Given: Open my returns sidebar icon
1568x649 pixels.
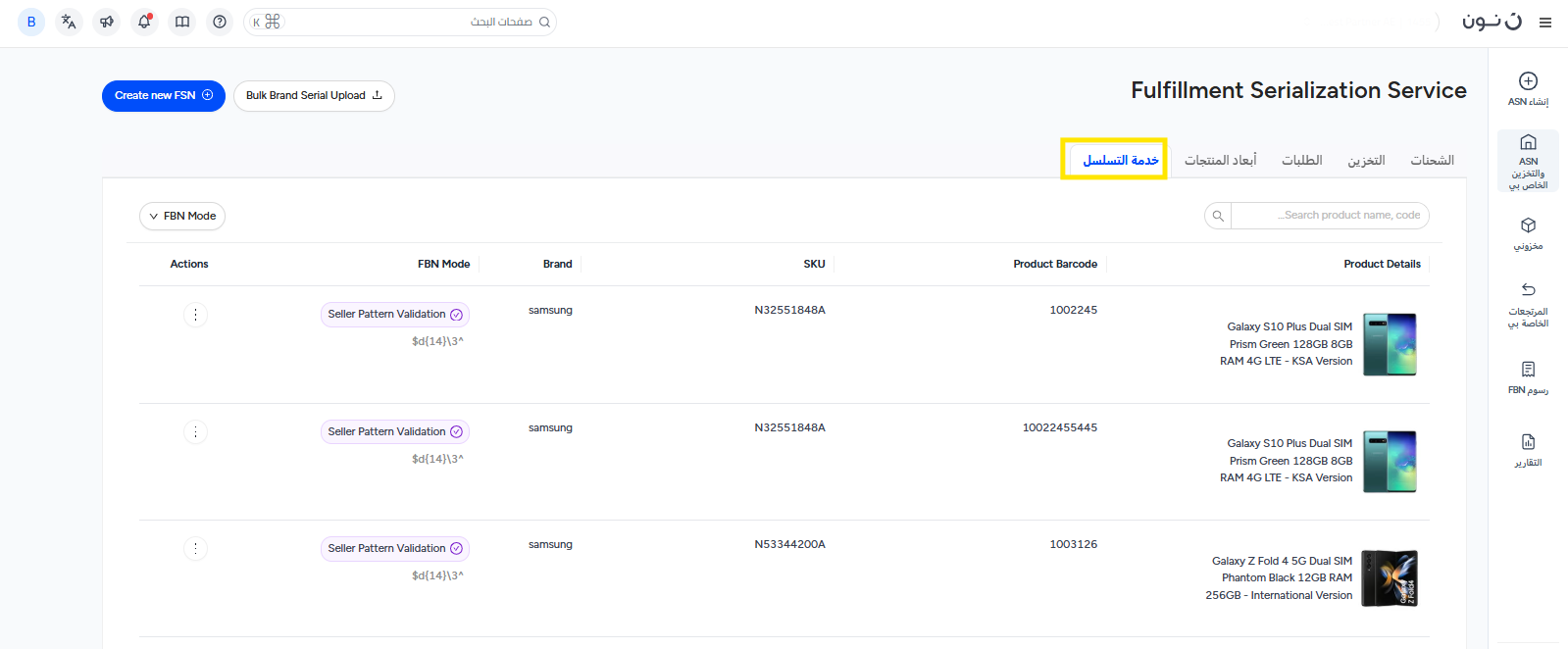Looking at the screenshot, I should pos(1528,290).
